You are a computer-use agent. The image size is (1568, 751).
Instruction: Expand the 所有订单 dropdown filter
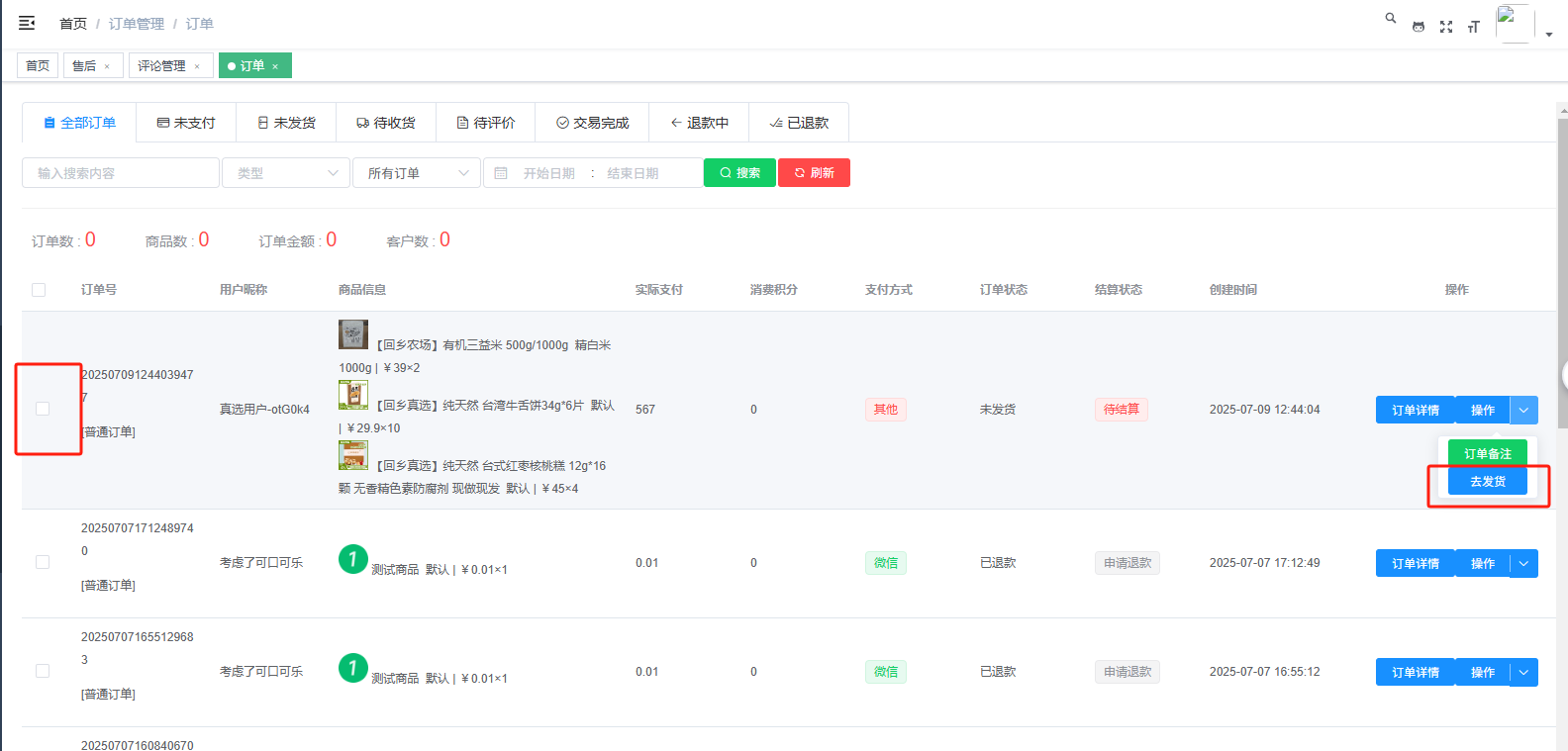[417, 173]
